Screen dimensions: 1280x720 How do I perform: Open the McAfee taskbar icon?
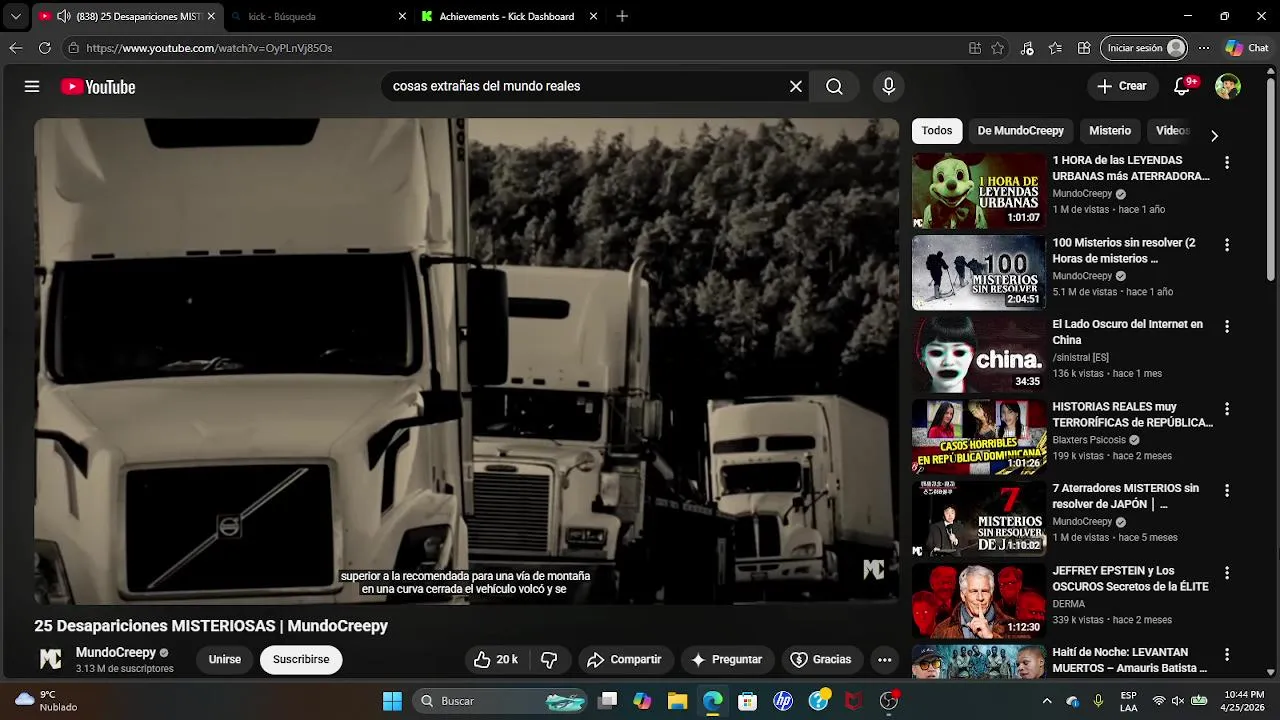[853, 701]
